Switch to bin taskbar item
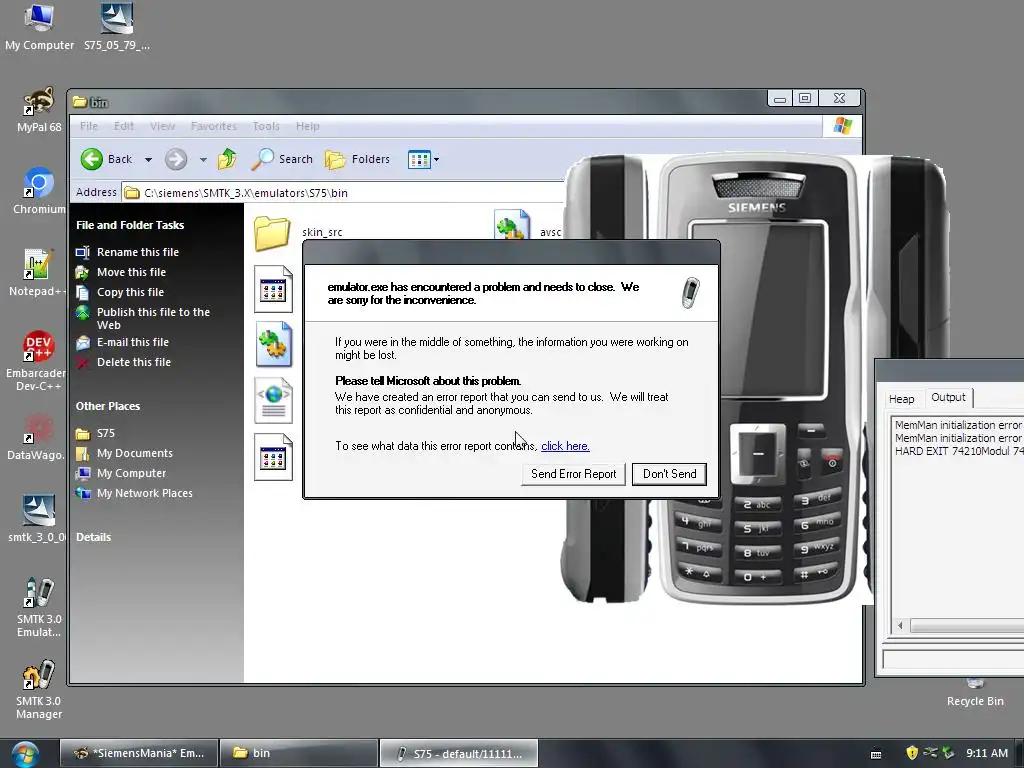Viewport: 1024px width, 768px height. pyautogui.click(x=298, y=754)
